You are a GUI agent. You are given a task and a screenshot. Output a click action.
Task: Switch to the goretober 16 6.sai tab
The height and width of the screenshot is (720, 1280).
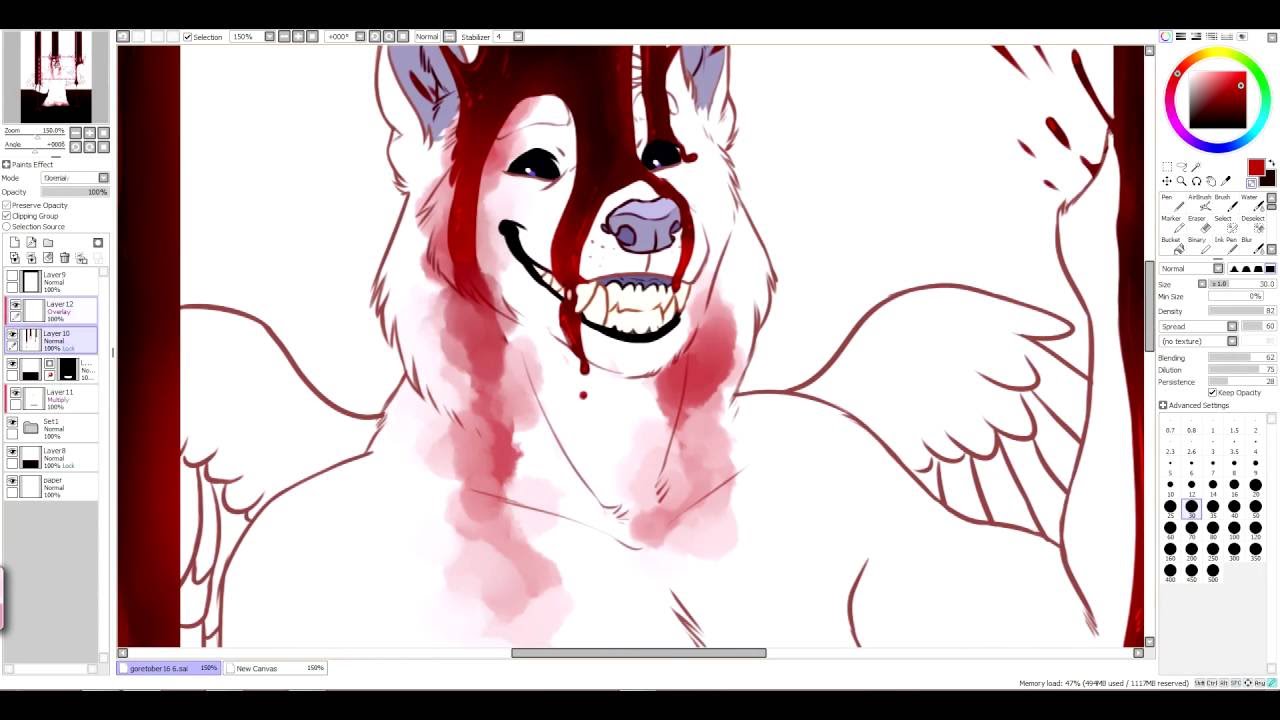pos(169,668)
